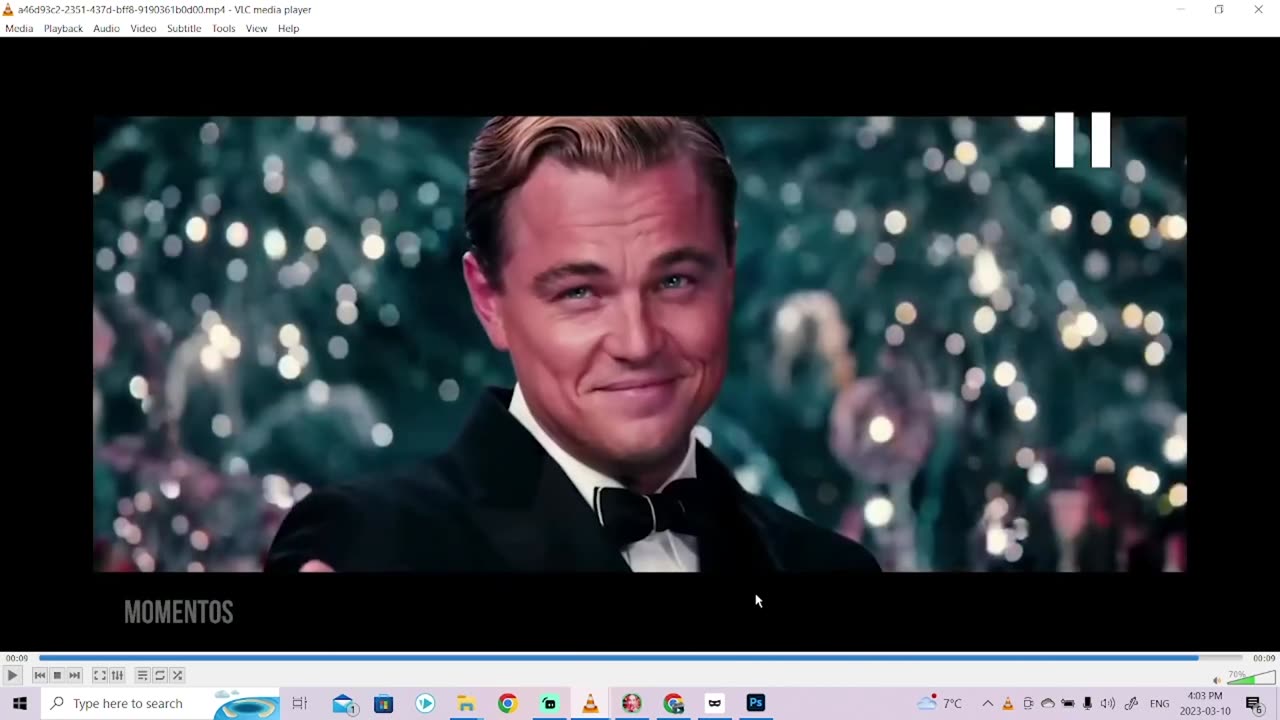Viewport: 1280px width, 720px height.
Task: Open the Video menu
Action: pos(143,28)
